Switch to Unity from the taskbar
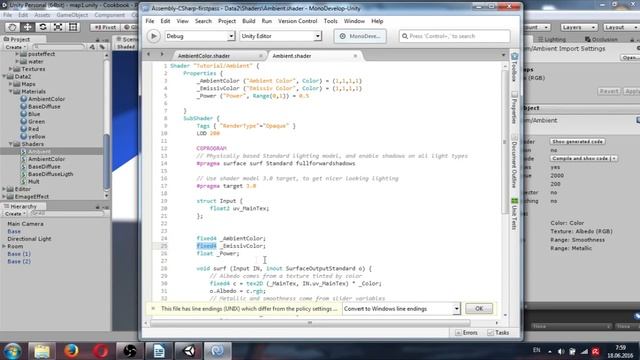This screenshot has height=360, width=640. tap(189, 351)
